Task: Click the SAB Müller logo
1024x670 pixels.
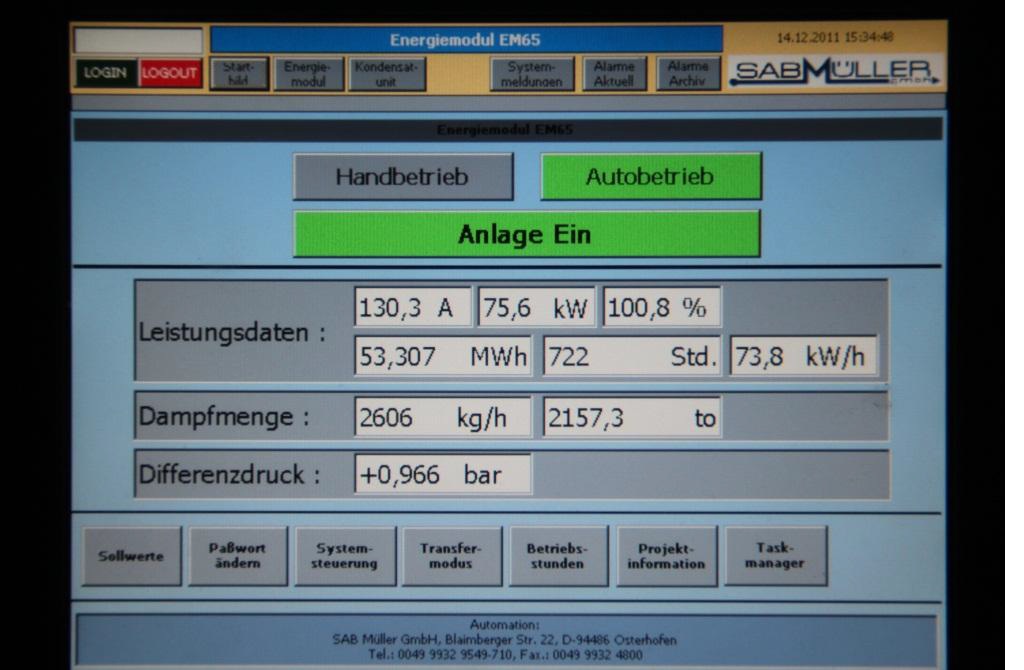Action: click(836, 72)
